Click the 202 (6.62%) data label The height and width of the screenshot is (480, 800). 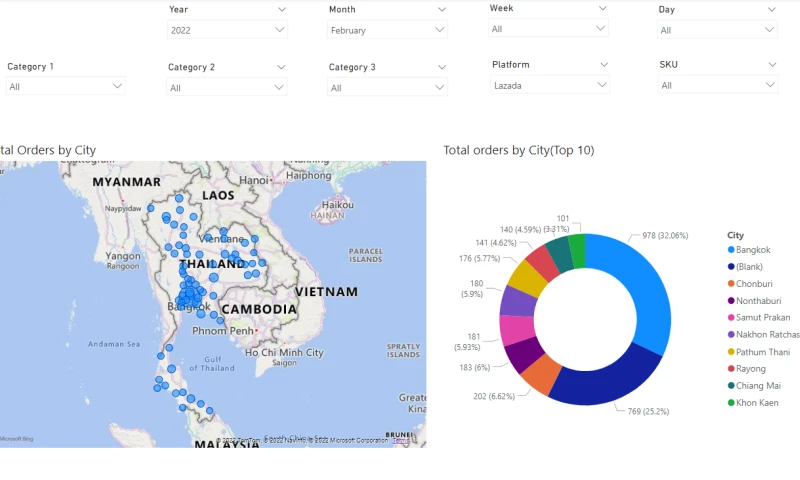coord(494,396)
